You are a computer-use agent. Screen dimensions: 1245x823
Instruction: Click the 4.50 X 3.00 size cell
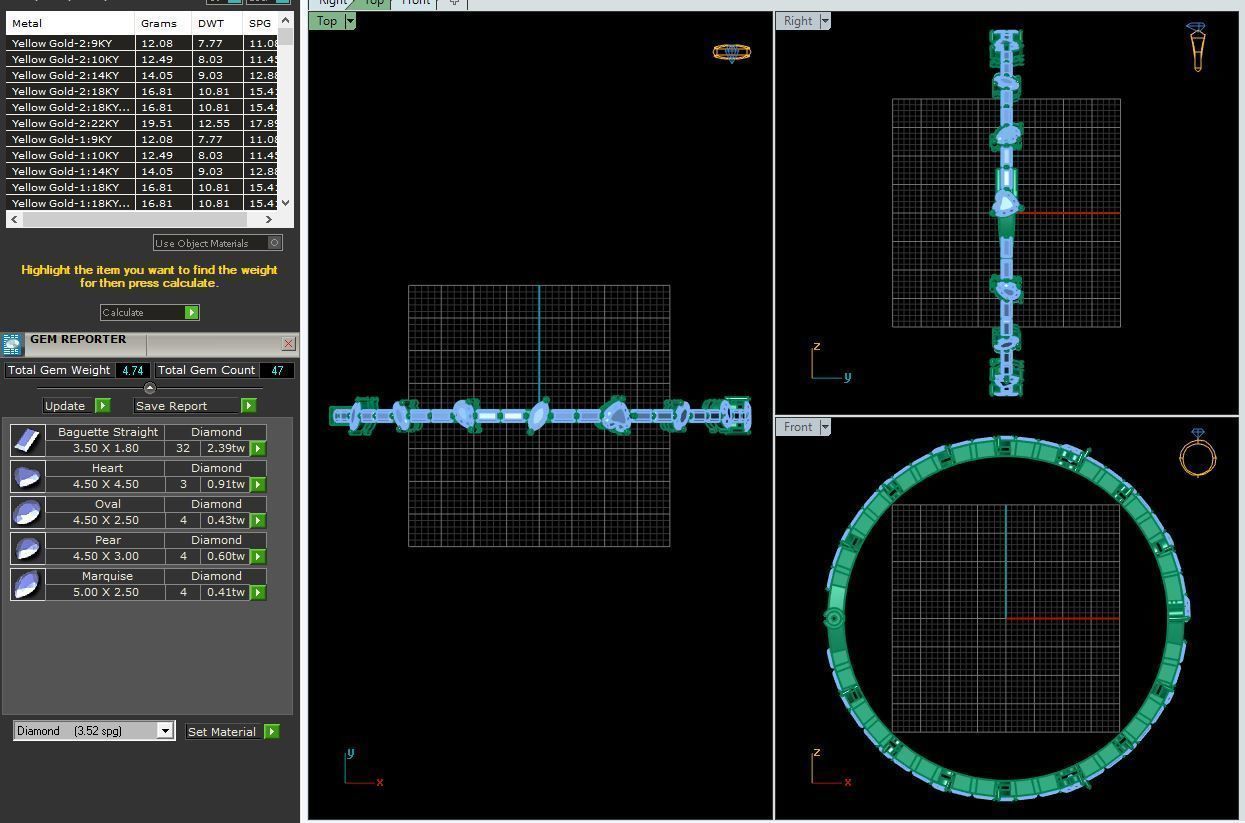point(107,556)
